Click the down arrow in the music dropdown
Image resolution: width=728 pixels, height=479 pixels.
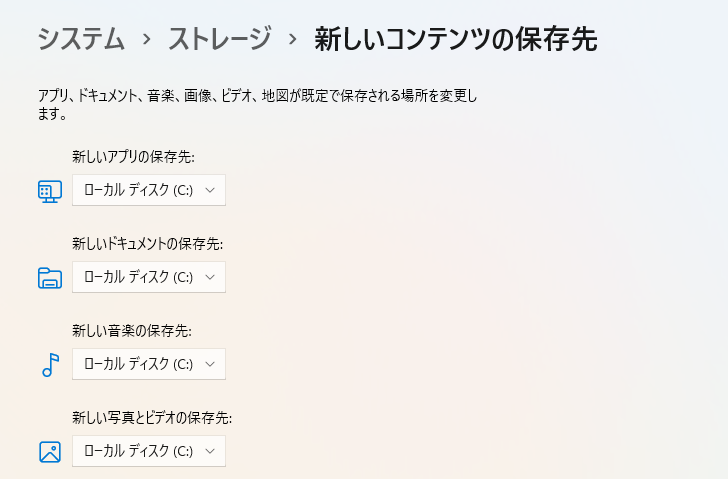click(210, 364)
